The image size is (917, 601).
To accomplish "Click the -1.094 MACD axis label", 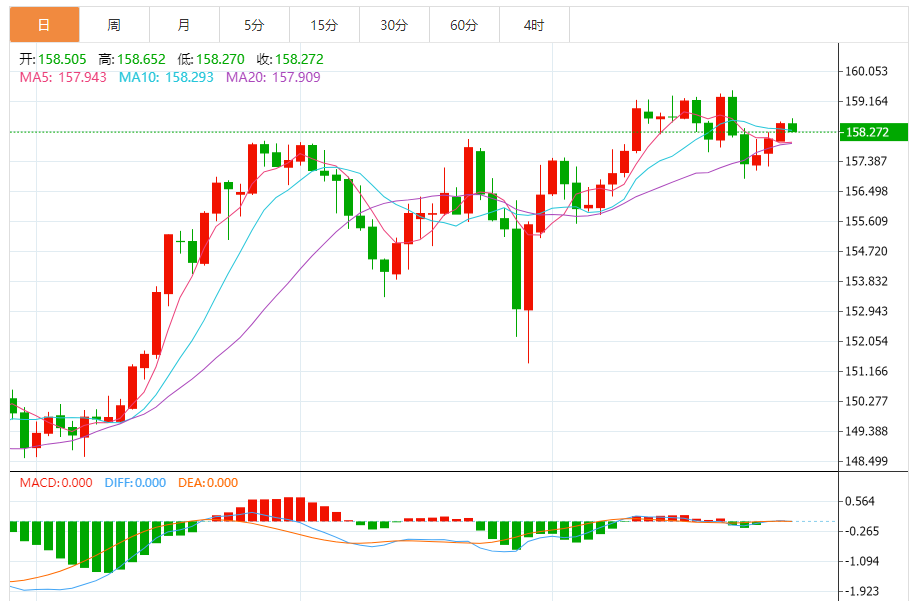I will [860, 561].
